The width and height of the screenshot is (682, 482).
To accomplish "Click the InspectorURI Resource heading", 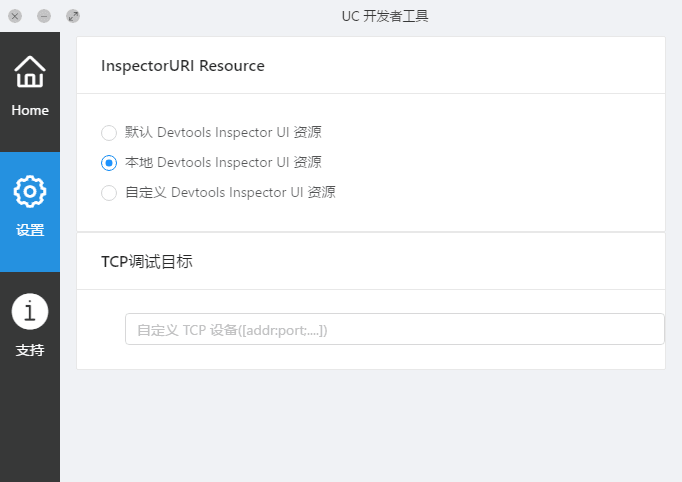I will [x=183, y=66].
